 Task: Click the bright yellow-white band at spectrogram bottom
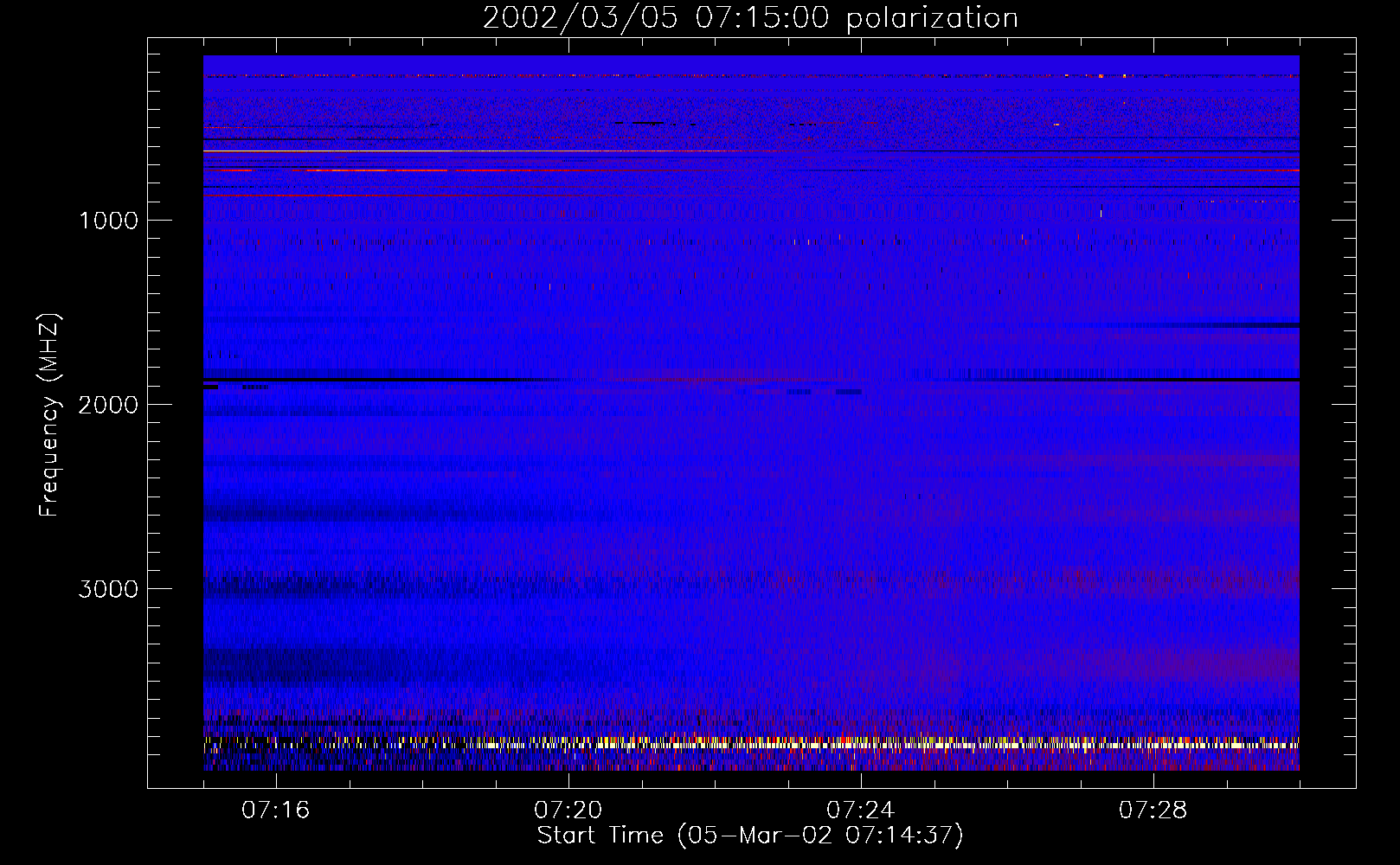(751, 743)
